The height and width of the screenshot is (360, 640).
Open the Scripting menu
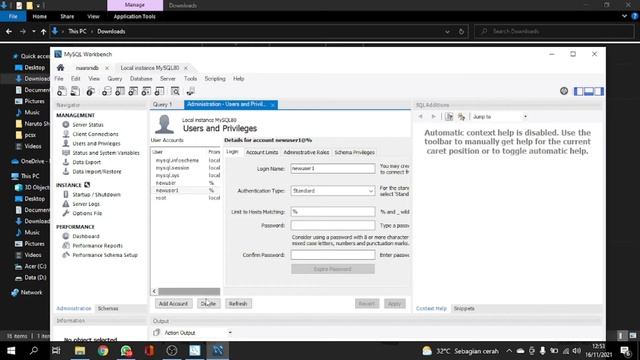(x=215, y=78)
